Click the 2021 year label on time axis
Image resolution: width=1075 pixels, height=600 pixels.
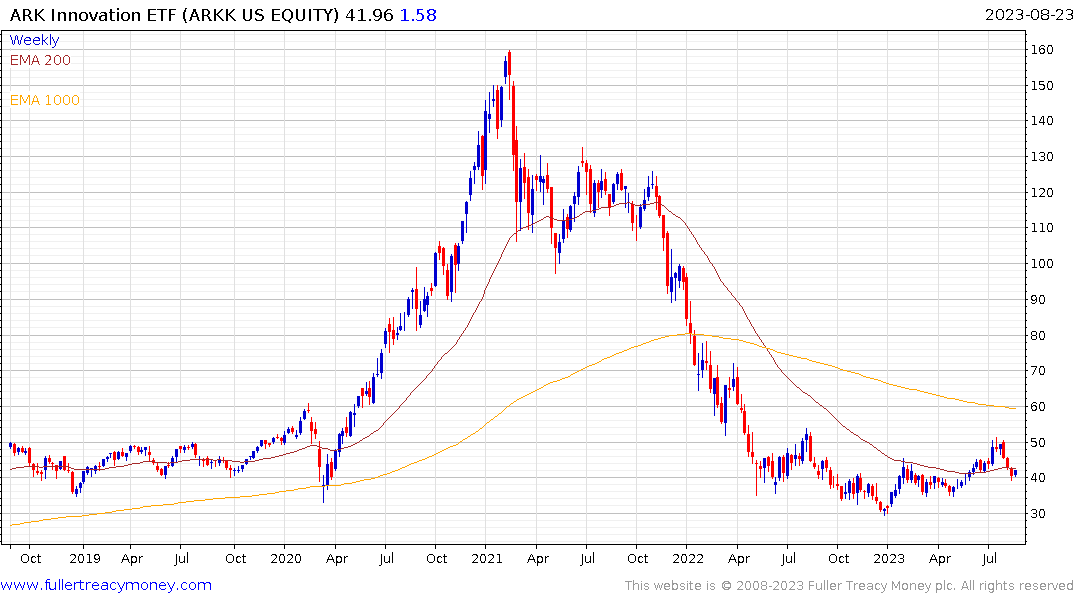(x=487, y=558)
